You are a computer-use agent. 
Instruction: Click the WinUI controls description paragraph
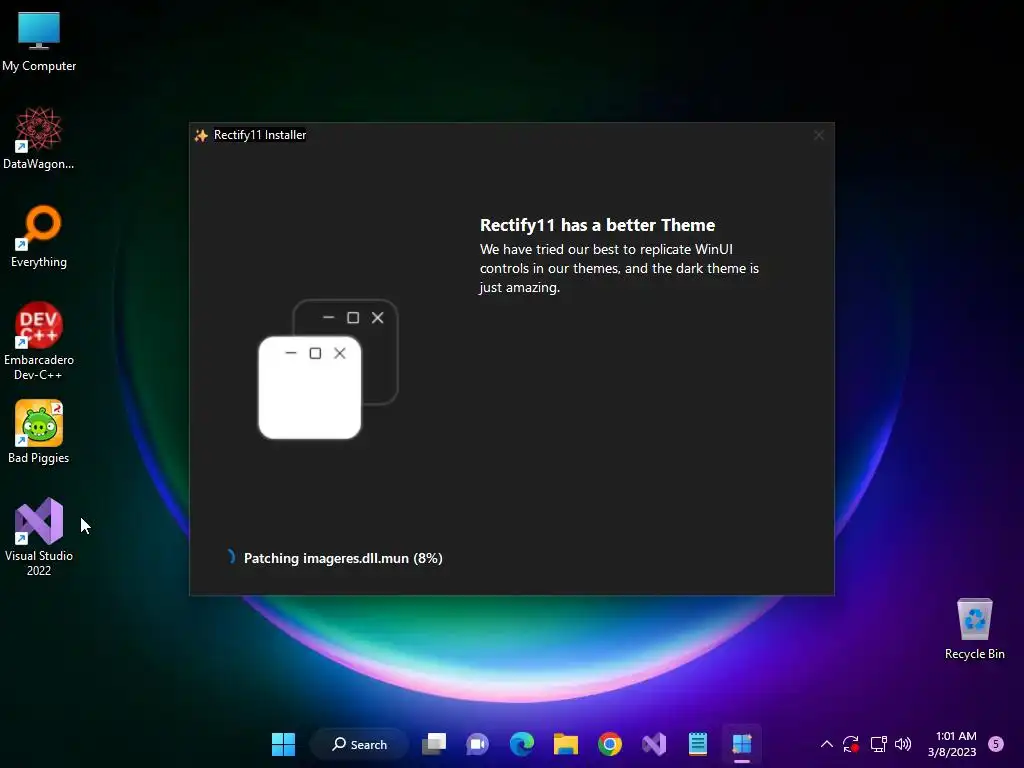point(619,268)
